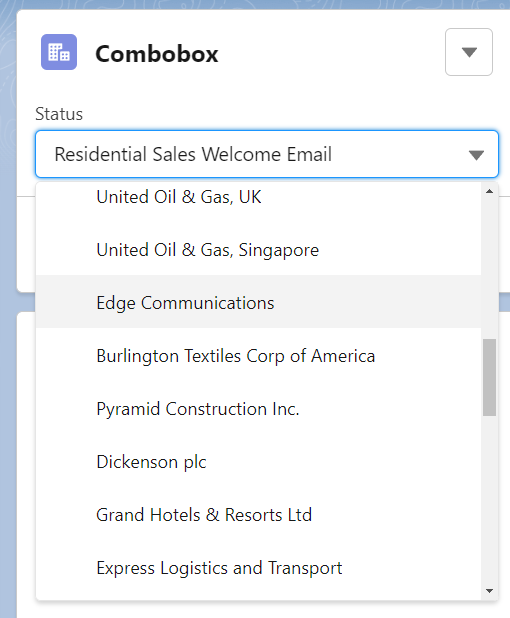Pick Express Logistics and Transport
This screenshot has width=510, height=618.
(259, 568)
